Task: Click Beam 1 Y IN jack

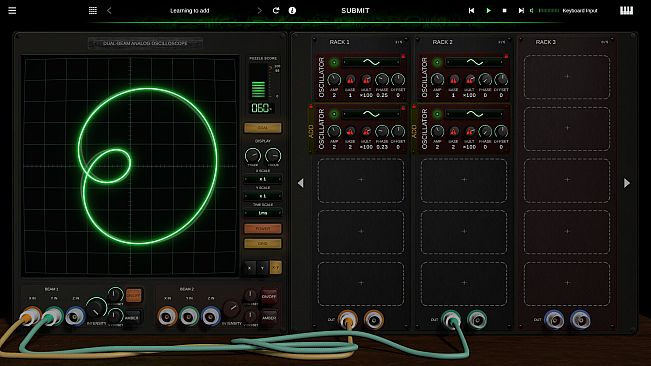Action: [x=54, y=316]
